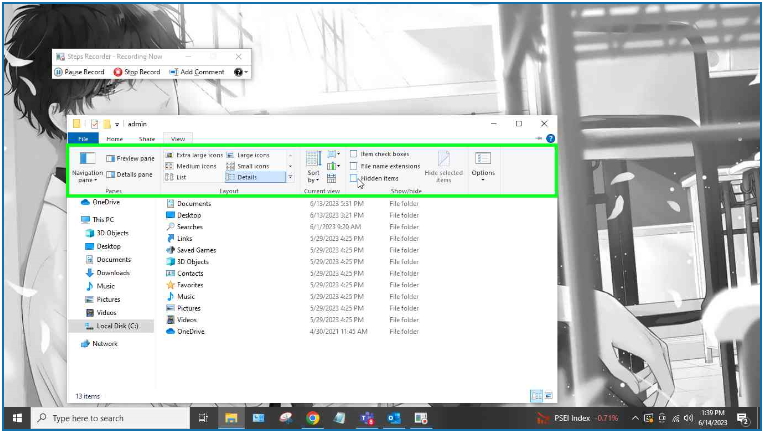Open the Group by dropdown icon

(x=334, y=154)
